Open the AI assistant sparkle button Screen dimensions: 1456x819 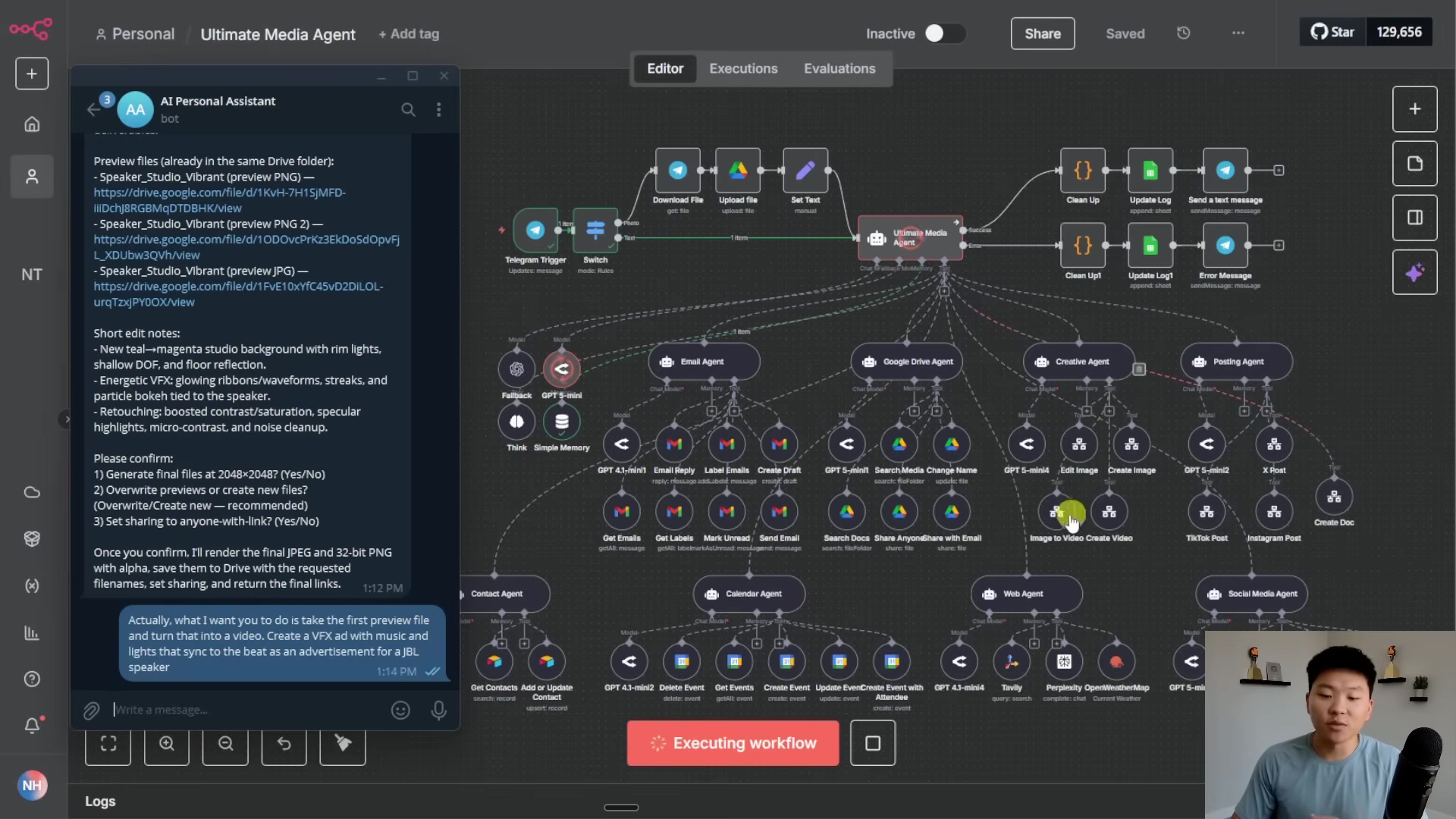click(x=1414, y=273)
